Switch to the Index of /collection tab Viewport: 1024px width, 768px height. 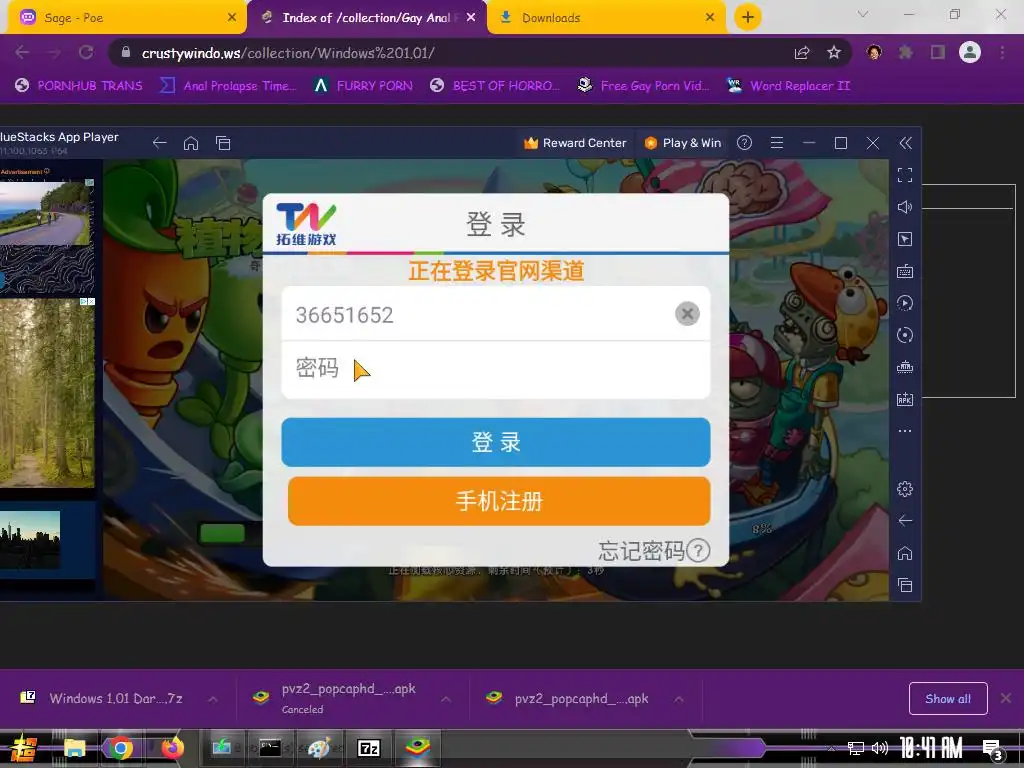click(x=367, y=18)
